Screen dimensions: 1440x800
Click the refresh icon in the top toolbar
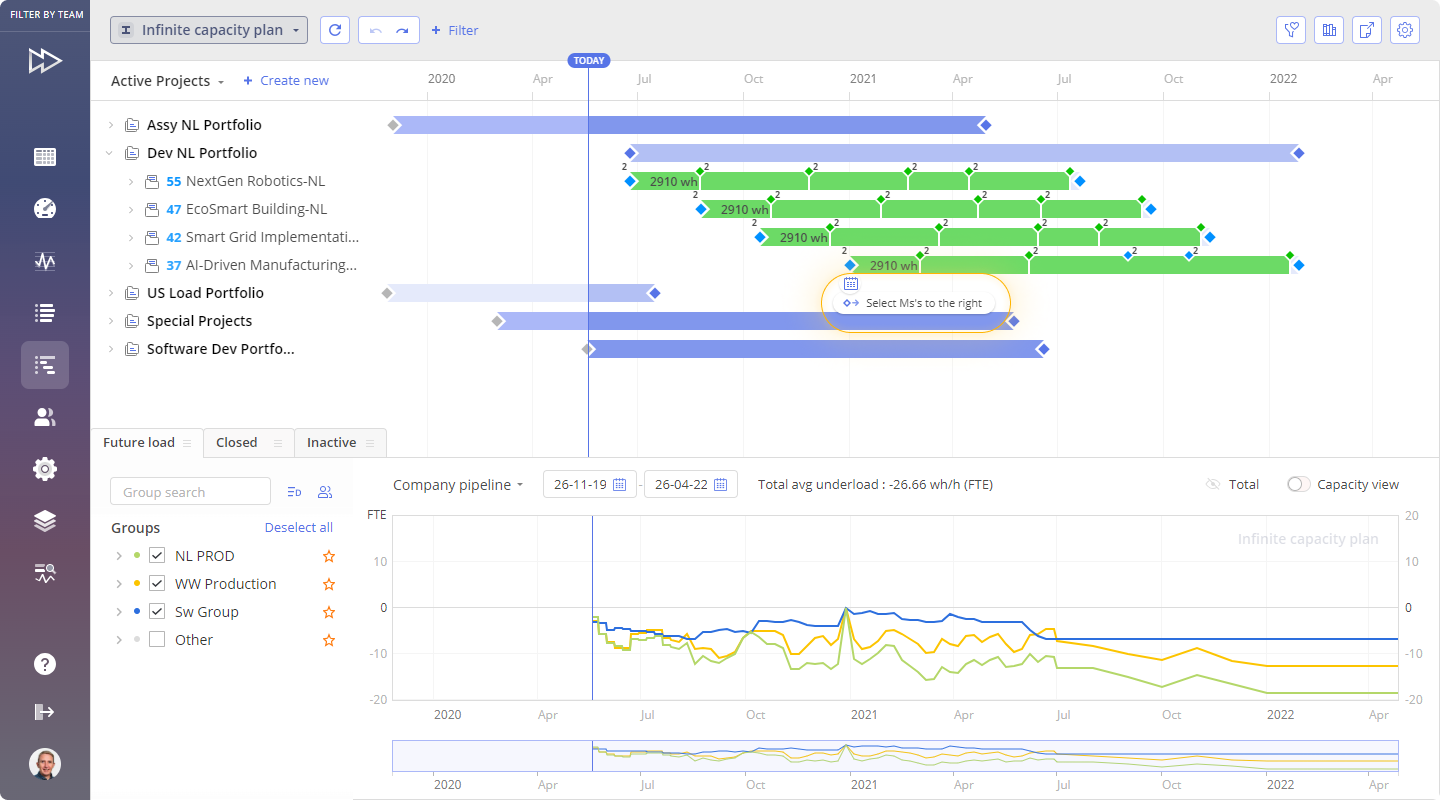tap(335, 30)
